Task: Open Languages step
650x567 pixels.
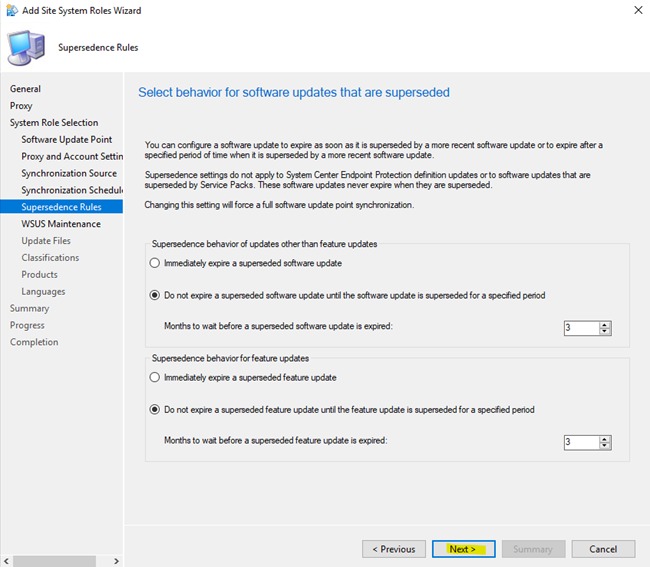Action: click(x=43, y=292)
